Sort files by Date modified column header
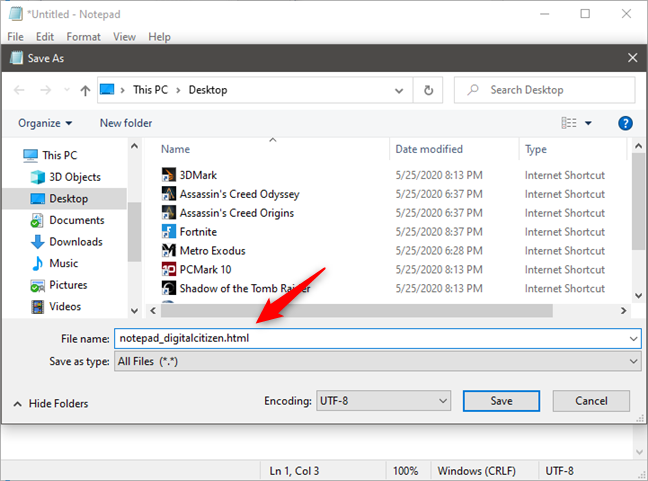 pyautogui.click(x=429, y=149)
